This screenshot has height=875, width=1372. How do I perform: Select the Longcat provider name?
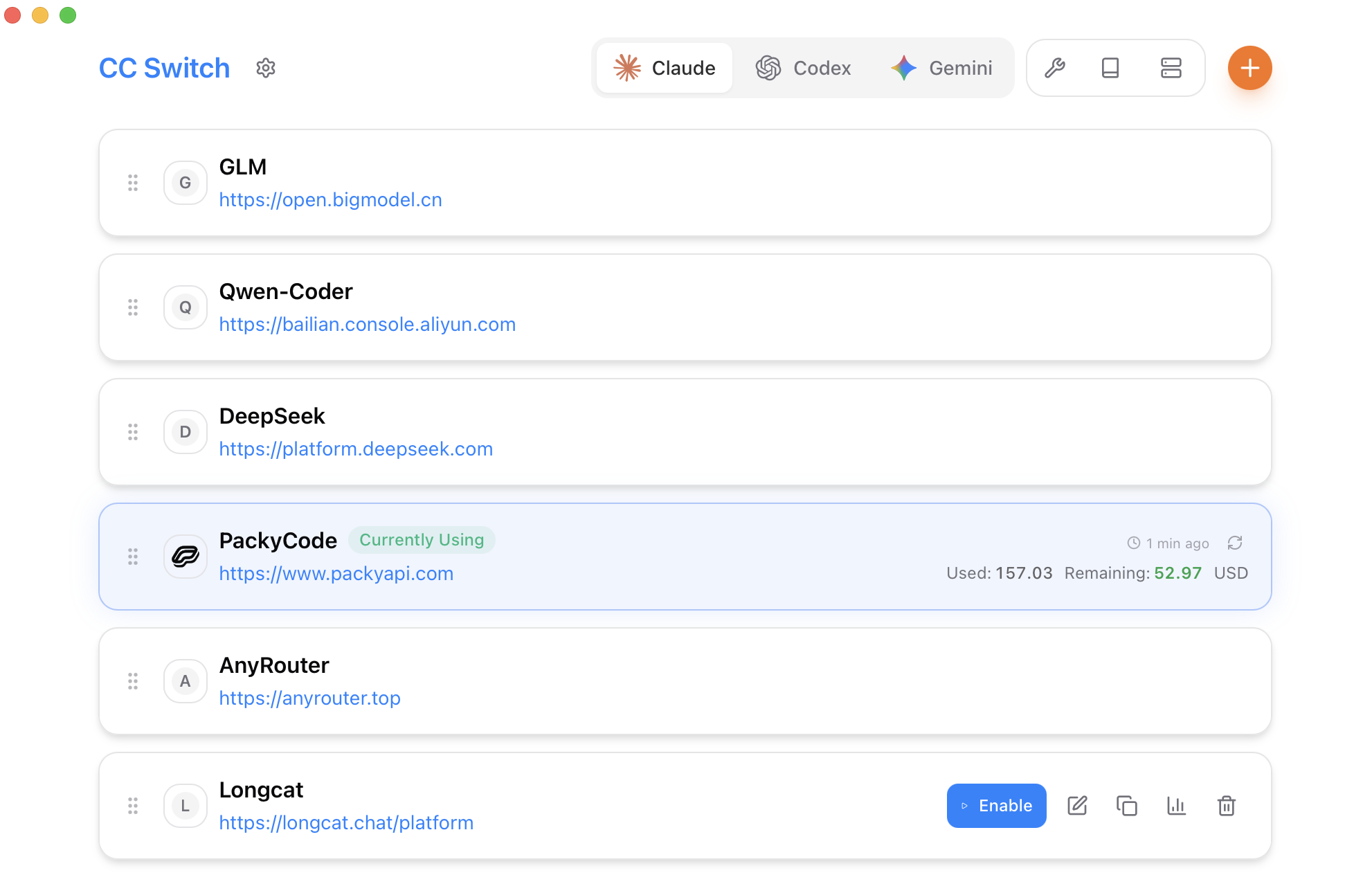261,790
